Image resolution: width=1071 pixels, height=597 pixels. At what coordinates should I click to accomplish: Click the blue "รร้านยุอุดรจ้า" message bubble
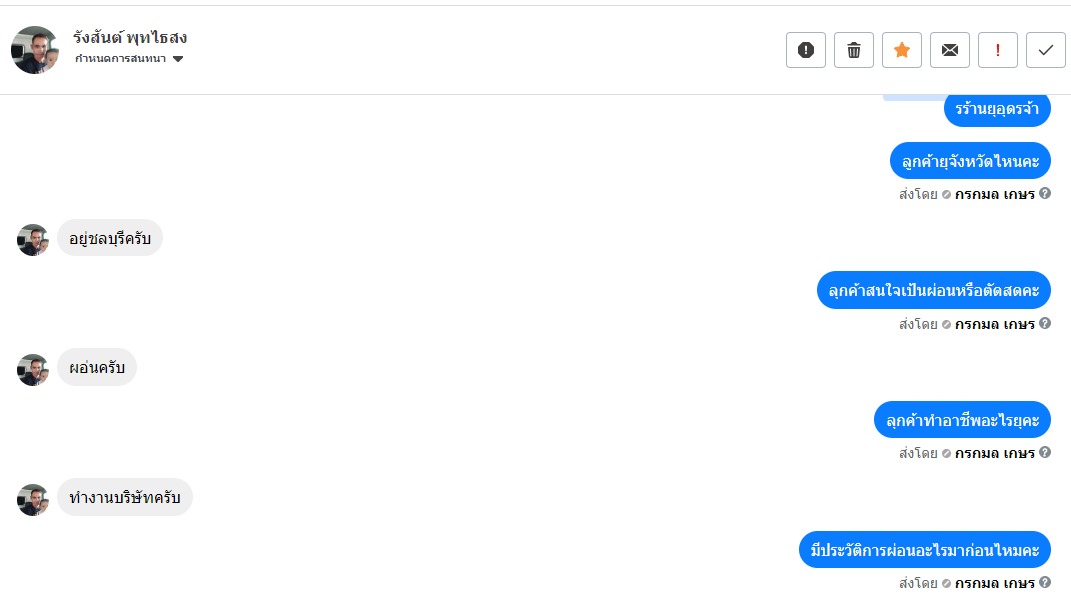pos(997,109)
